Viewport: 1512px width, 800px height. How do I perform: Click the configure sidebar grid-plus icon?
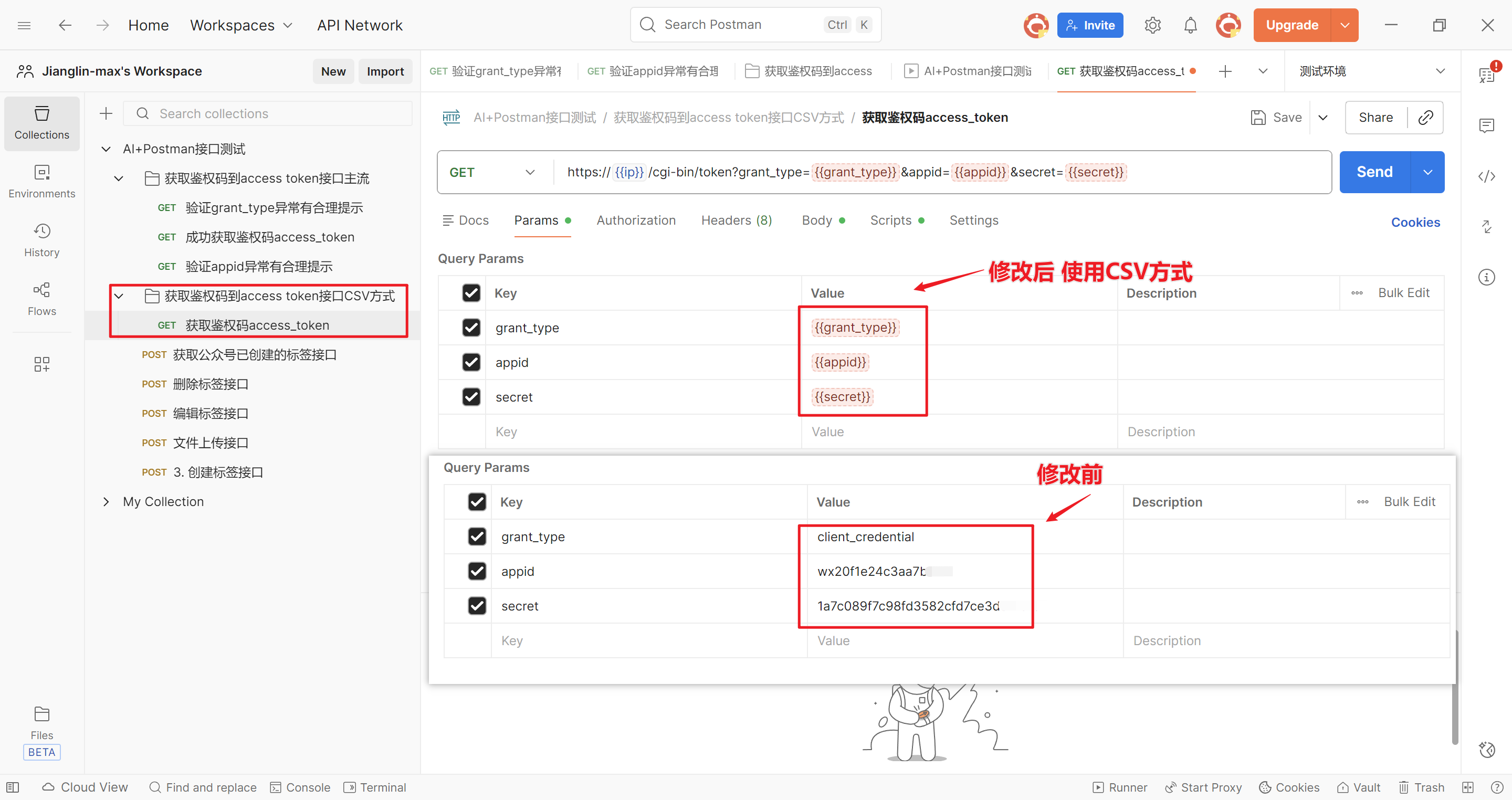(x=41, y=364)
